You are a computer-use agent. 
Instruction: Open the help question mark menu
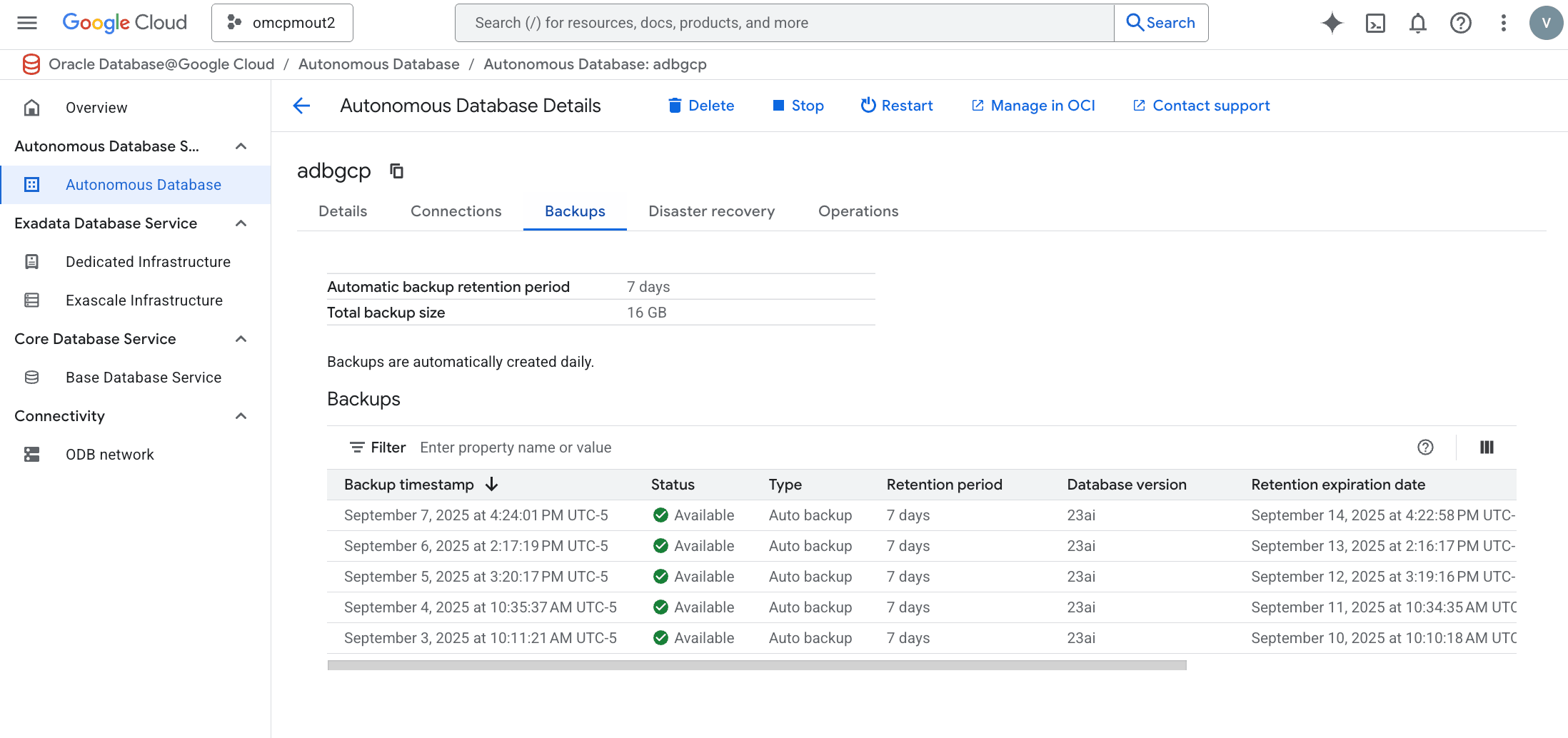coord(1461,22)
